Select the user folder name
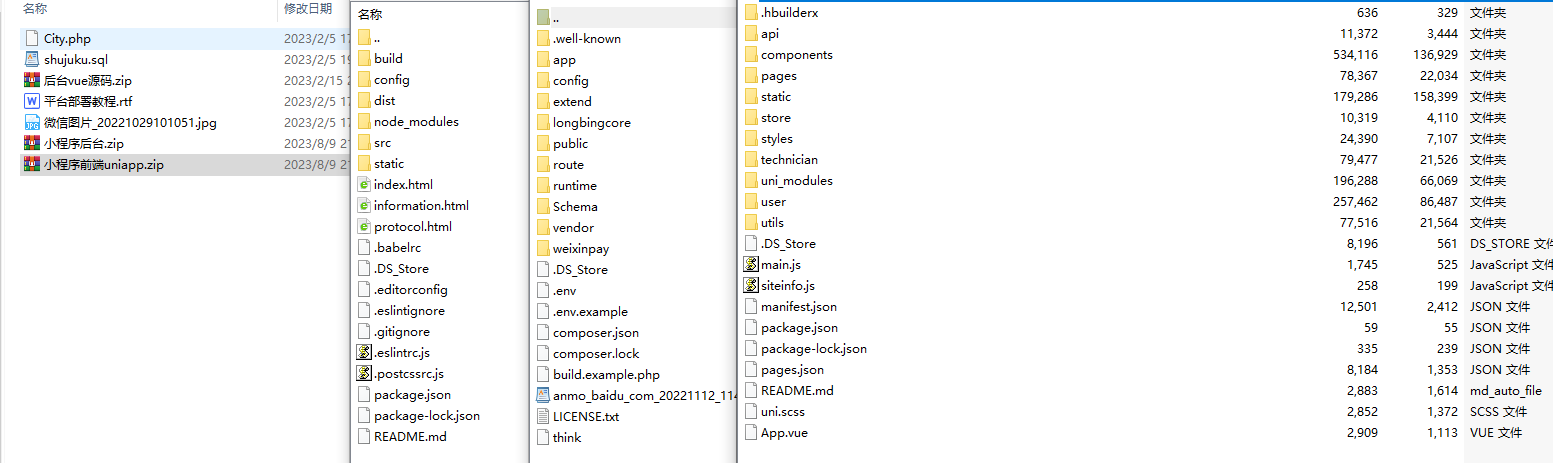This screenshot has height=463, width=1553. click(774, 202)
